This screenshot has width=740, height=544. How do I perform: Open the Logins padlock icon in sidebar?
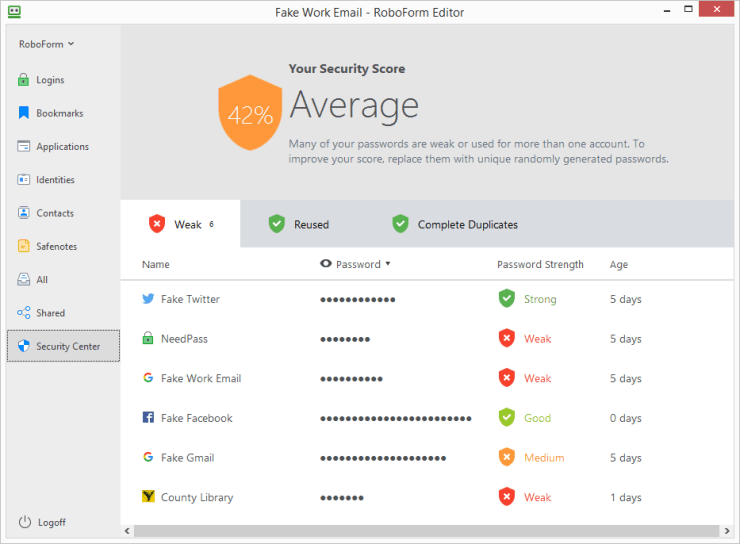point(24,80)
